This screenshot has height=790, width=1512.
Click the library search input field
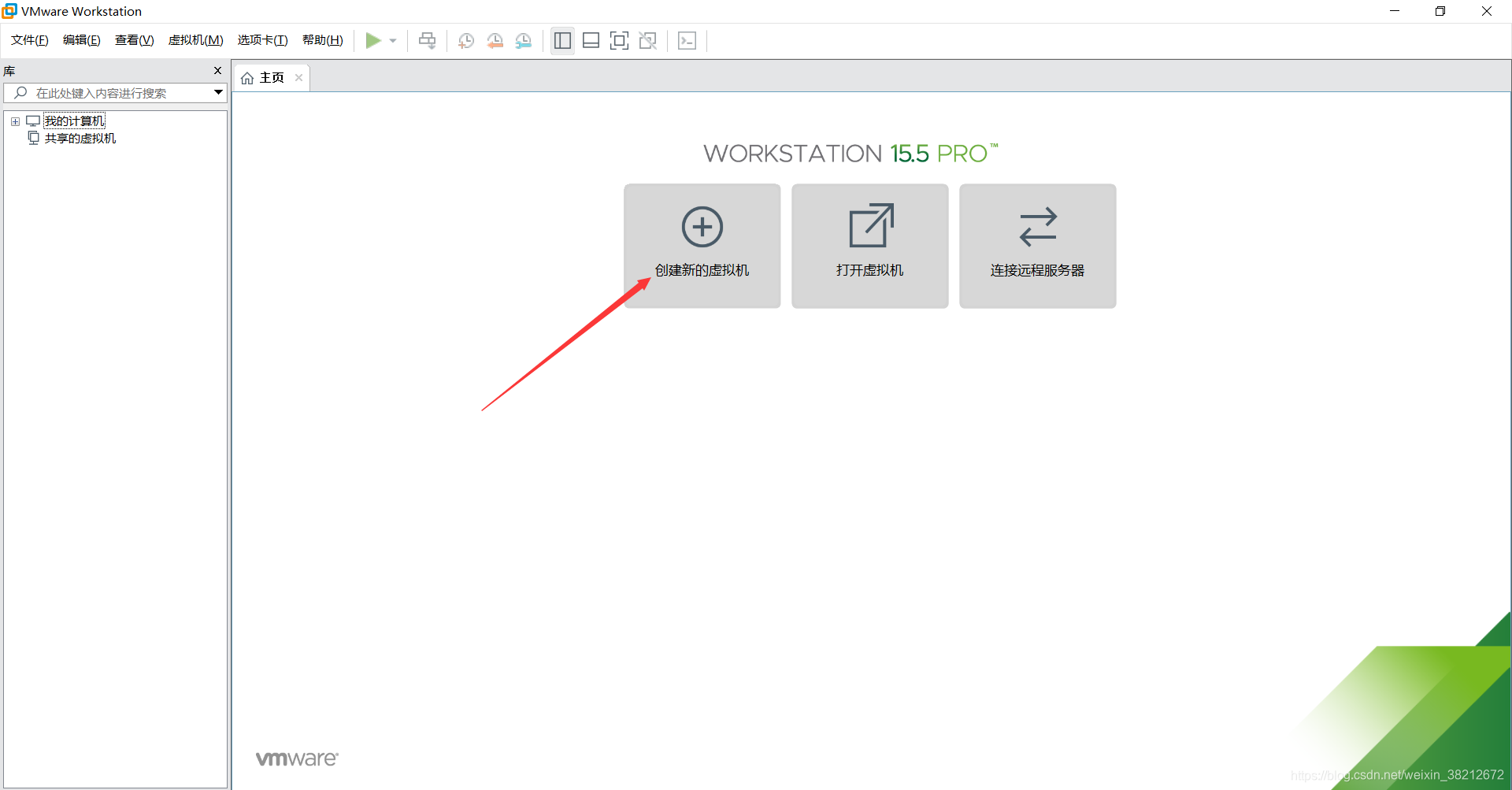click(115, 93)
